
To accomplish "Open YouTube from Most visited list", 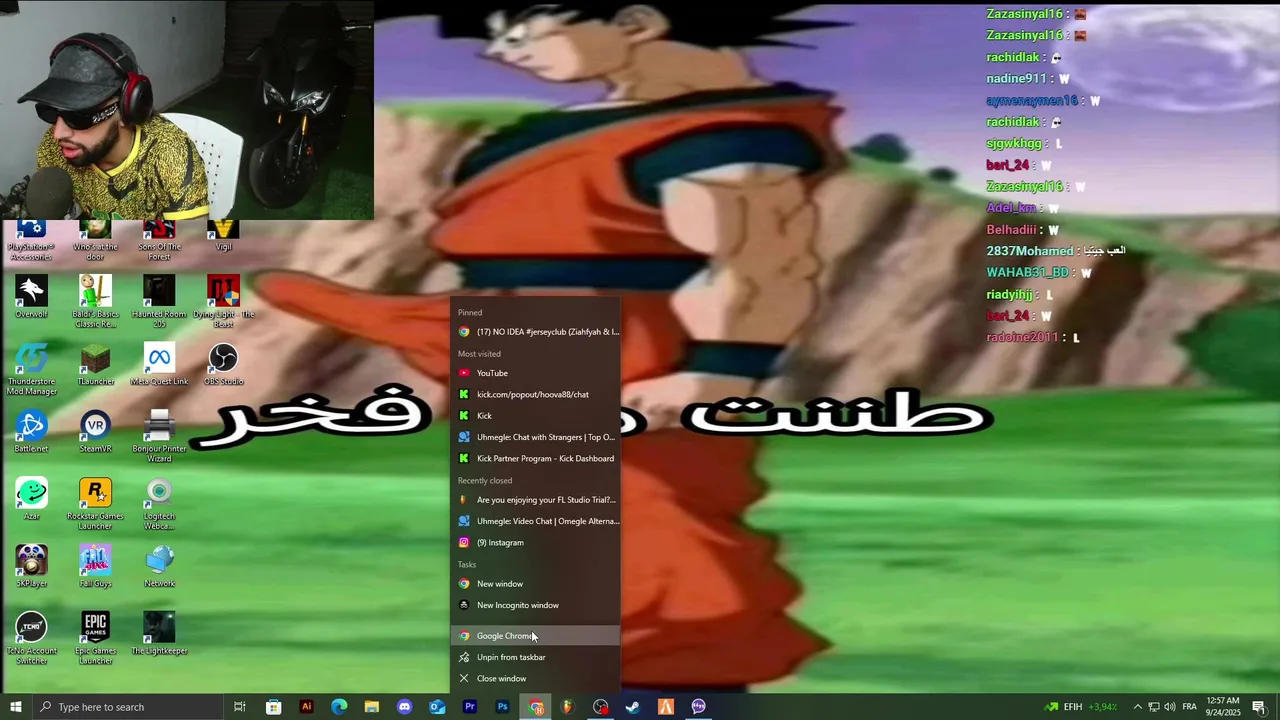I will click(536, 373).
